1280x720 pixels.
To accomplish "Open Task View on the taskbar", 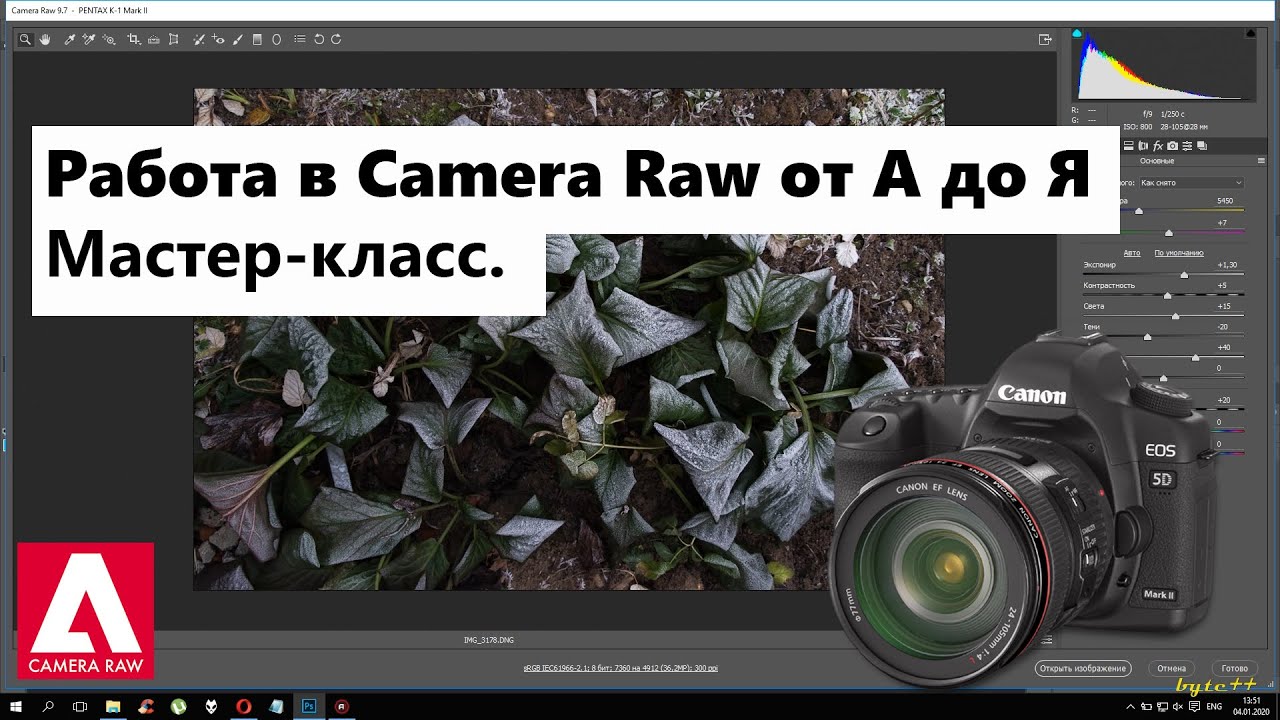I will click(x=80, y=706).
